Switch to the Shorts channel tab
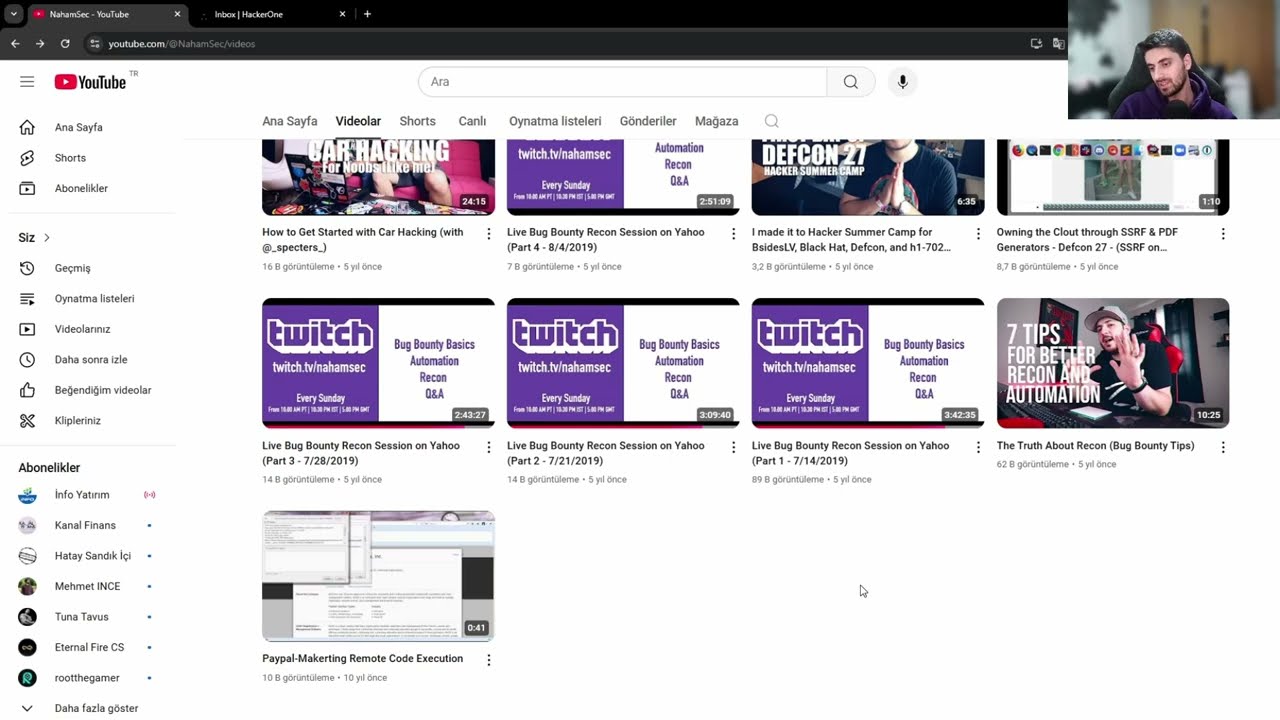Viewport: 1280px width, 720px height. pos(417,121)
